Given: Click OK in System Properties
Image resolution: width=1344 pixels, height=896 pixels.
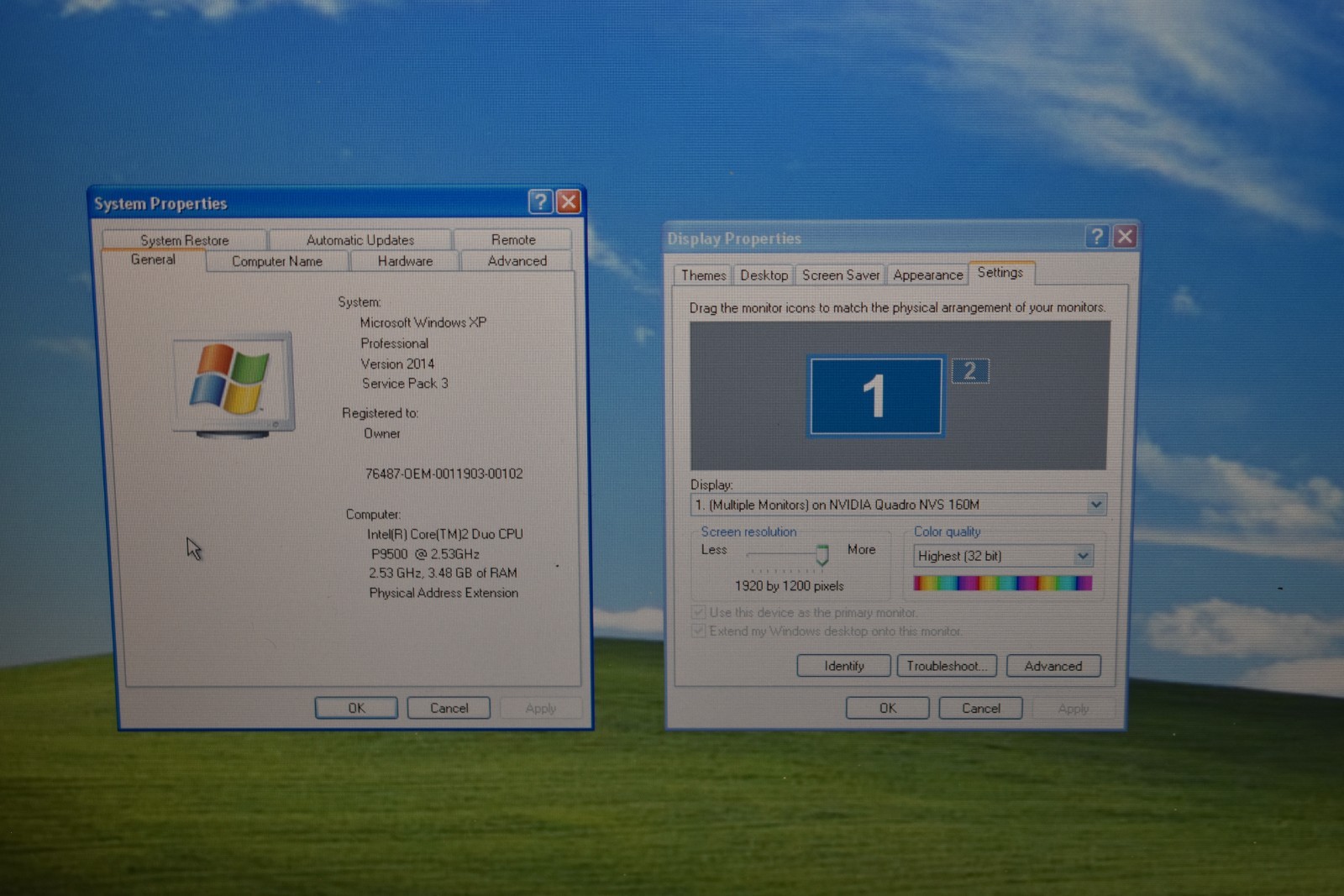Looking at the screenshot, I should point(356,708).
